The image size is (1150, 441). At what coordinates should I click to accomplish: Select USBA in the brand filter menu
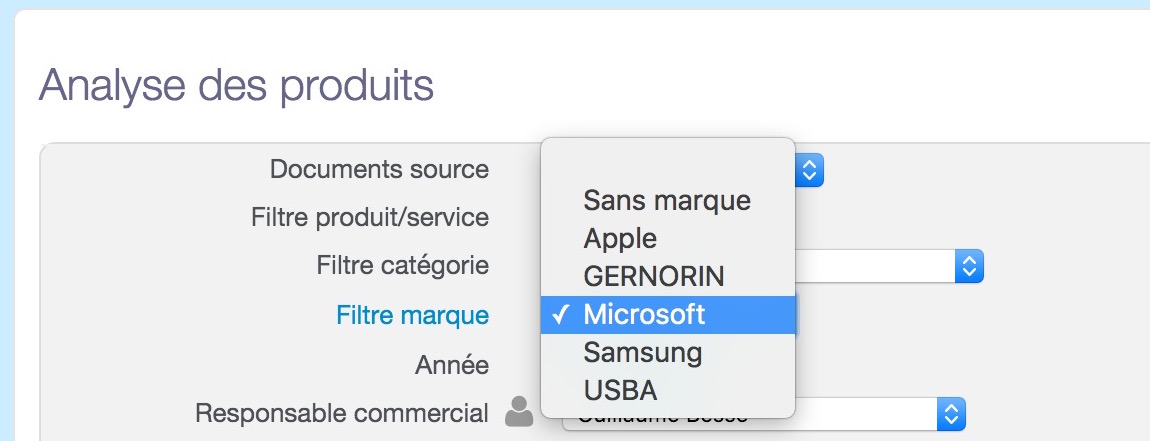click(x=668, y=391)
